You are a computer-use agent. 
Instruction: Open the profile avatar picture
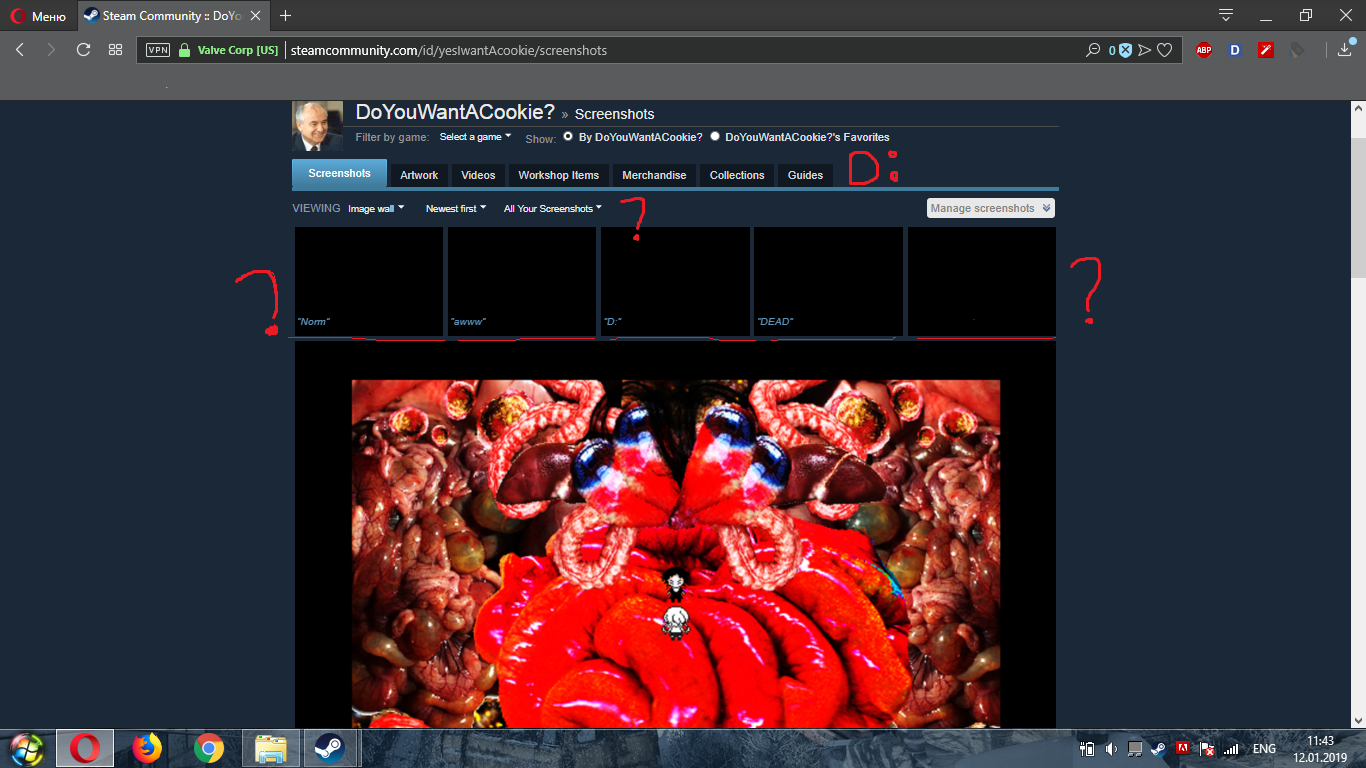(317, 126)
